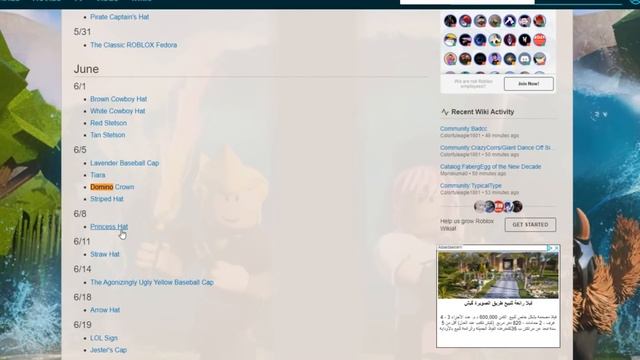The width and height of the screenshot is (640, 360).
Task: Open the Princess Hat link
Action: (x=109, y=227)
